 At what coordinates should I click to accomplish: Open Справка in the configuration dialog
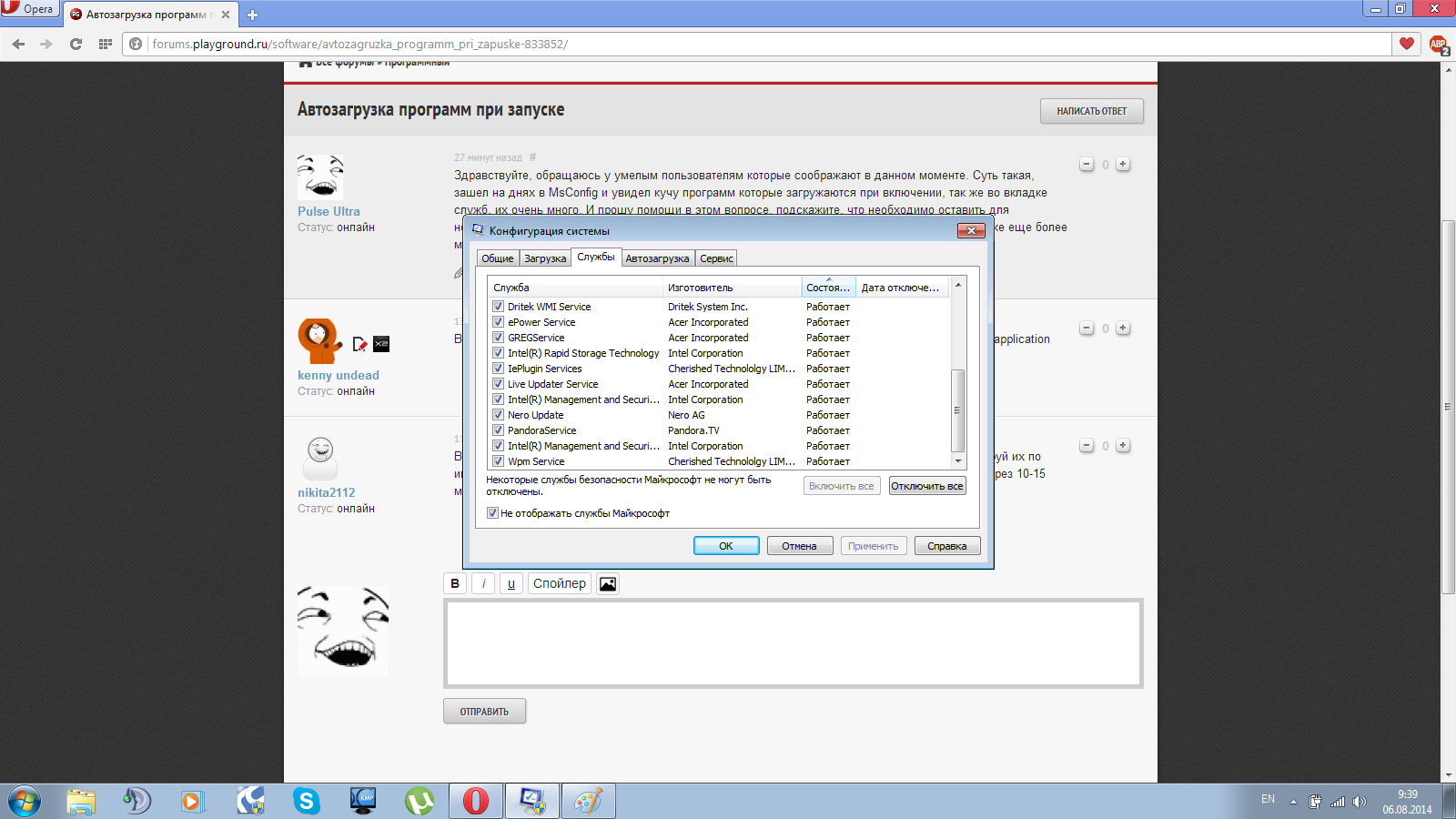[947, 546]
